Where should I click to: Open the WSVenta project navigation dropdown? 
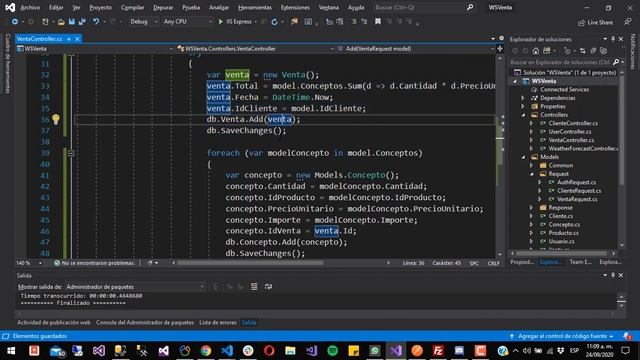(95, 49)
